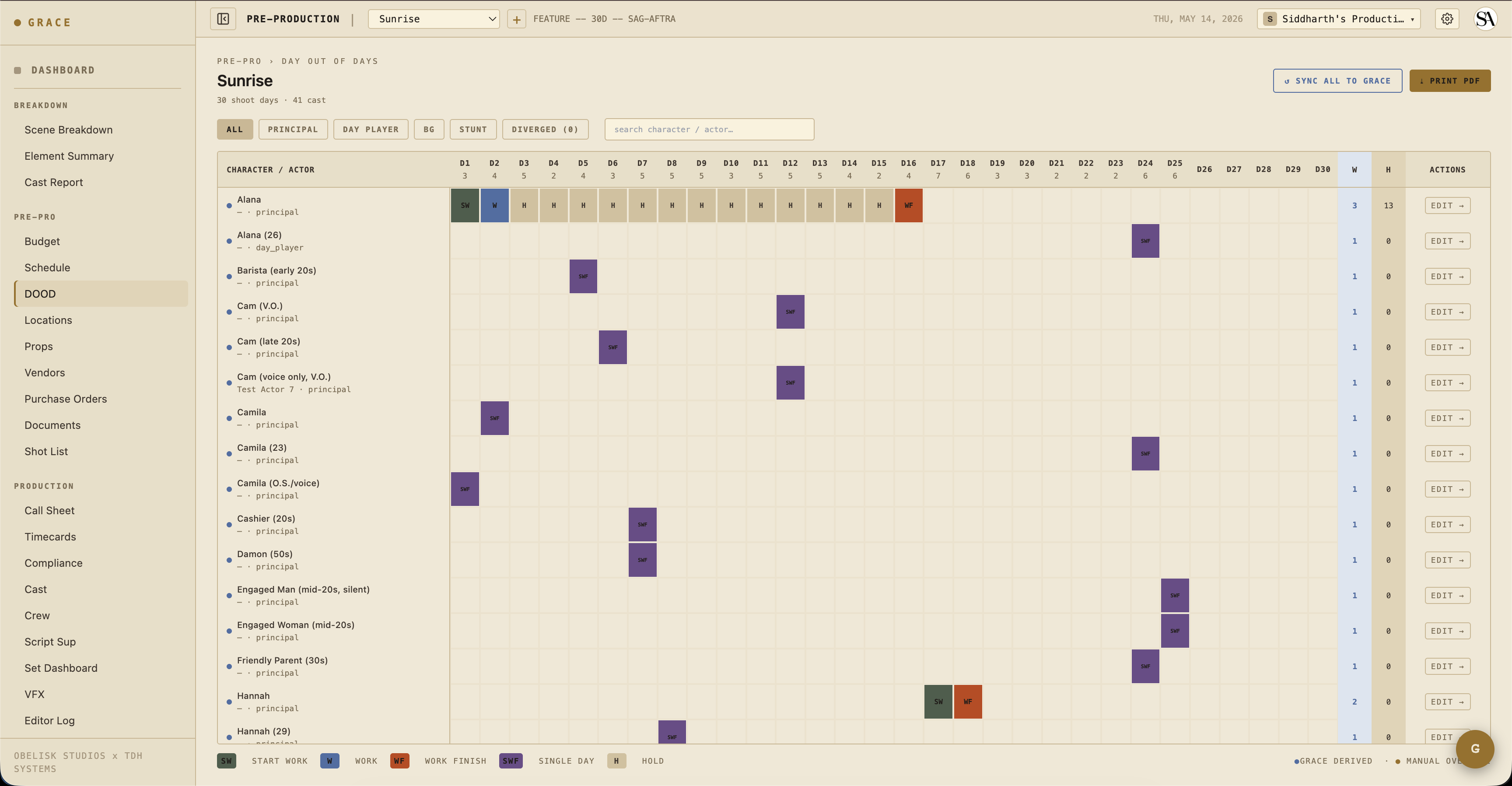This screenshot has height=786, width=1512.
Task: Go to Purchase Orders
Action: pyautogui.click(x=66, y=399)
